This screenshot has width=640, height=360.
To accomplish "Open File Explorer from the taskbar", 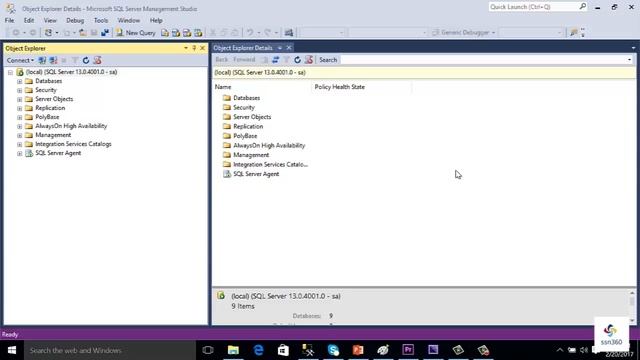I will (x=233, y=350).
